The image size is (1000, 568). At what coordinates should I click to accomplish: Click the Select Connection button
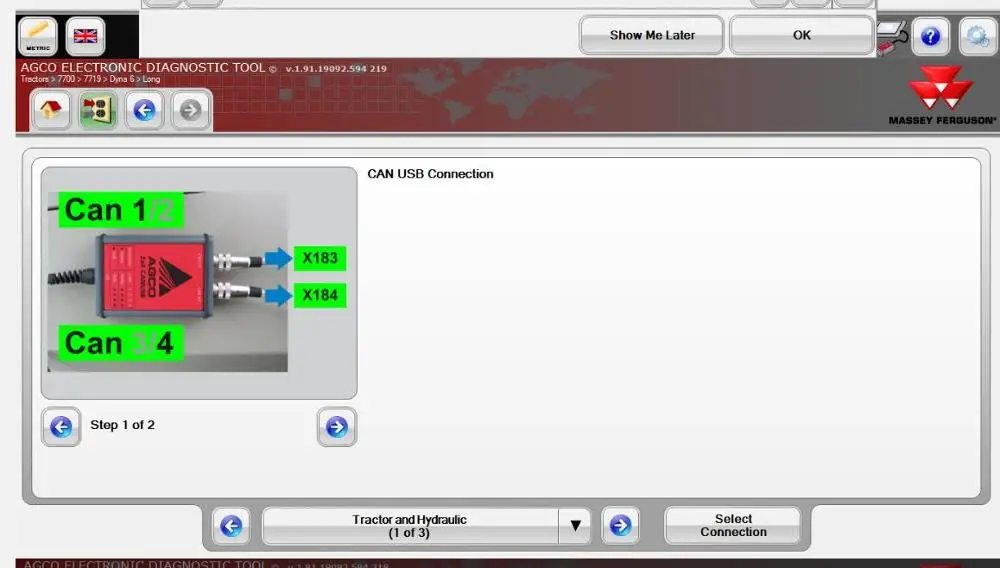coord(733,525)
